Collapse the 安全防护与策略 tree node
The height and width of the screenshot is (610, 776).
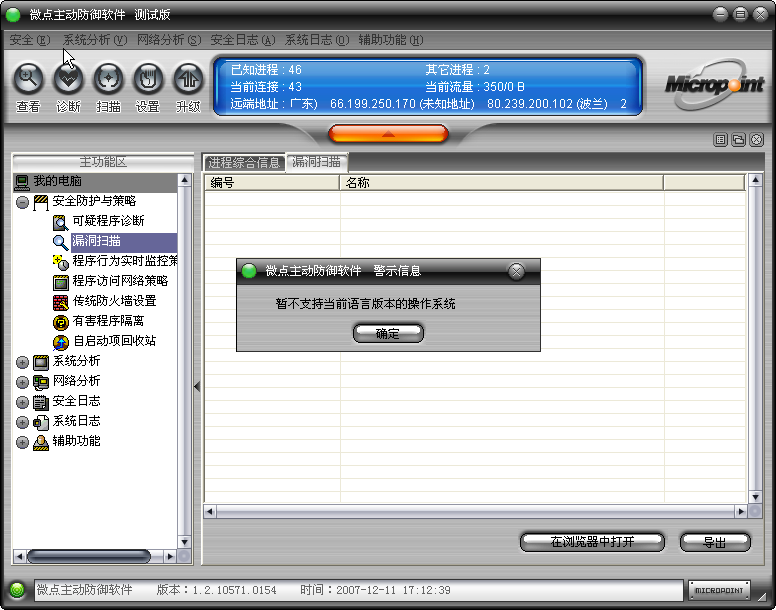(22, 202)
